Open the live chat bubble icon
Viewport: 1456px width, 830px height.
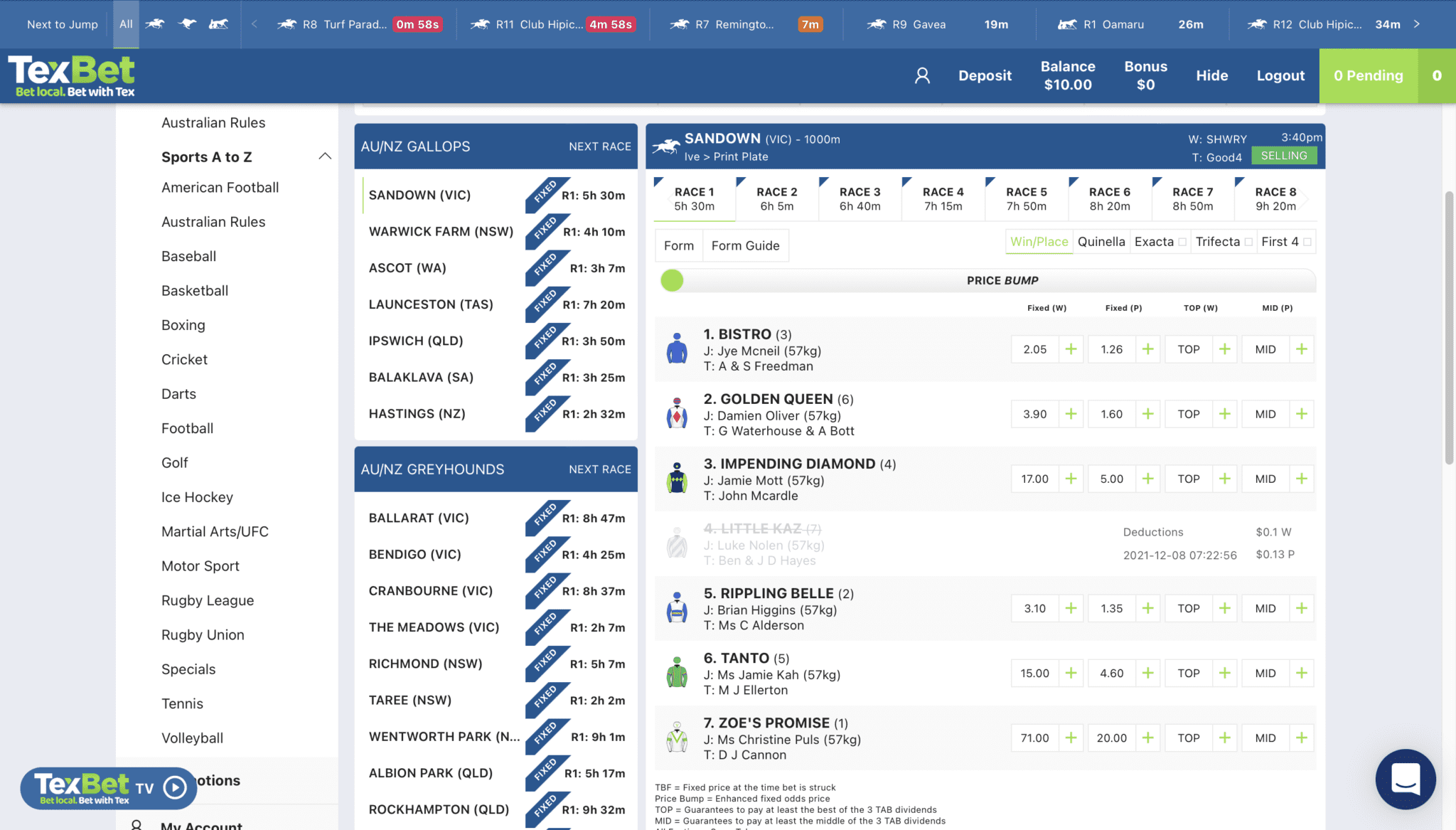1406,779
